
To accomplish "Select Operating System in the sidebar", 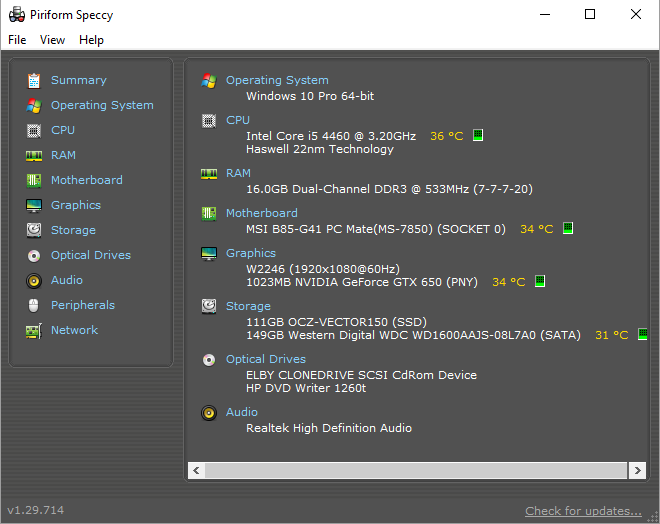I will pyautogui.click(x=102, y=105).
